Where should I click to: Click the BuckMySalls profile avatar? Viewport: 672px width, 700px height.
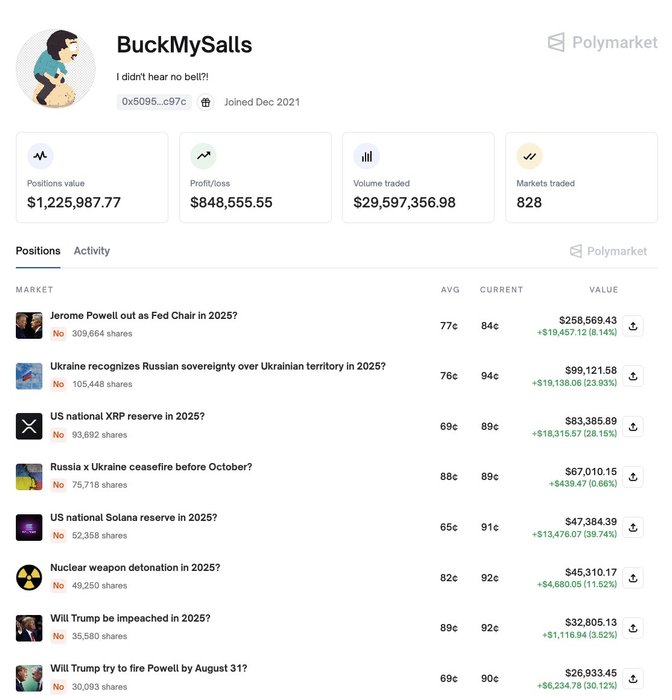coord(56,68)
